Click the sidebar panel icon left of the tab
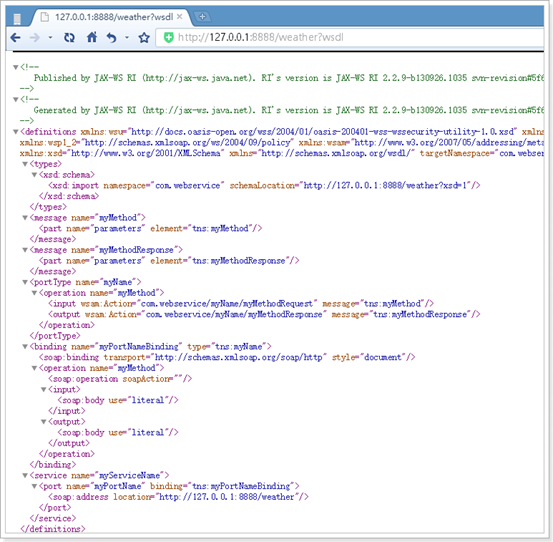 tap(17, 18)
